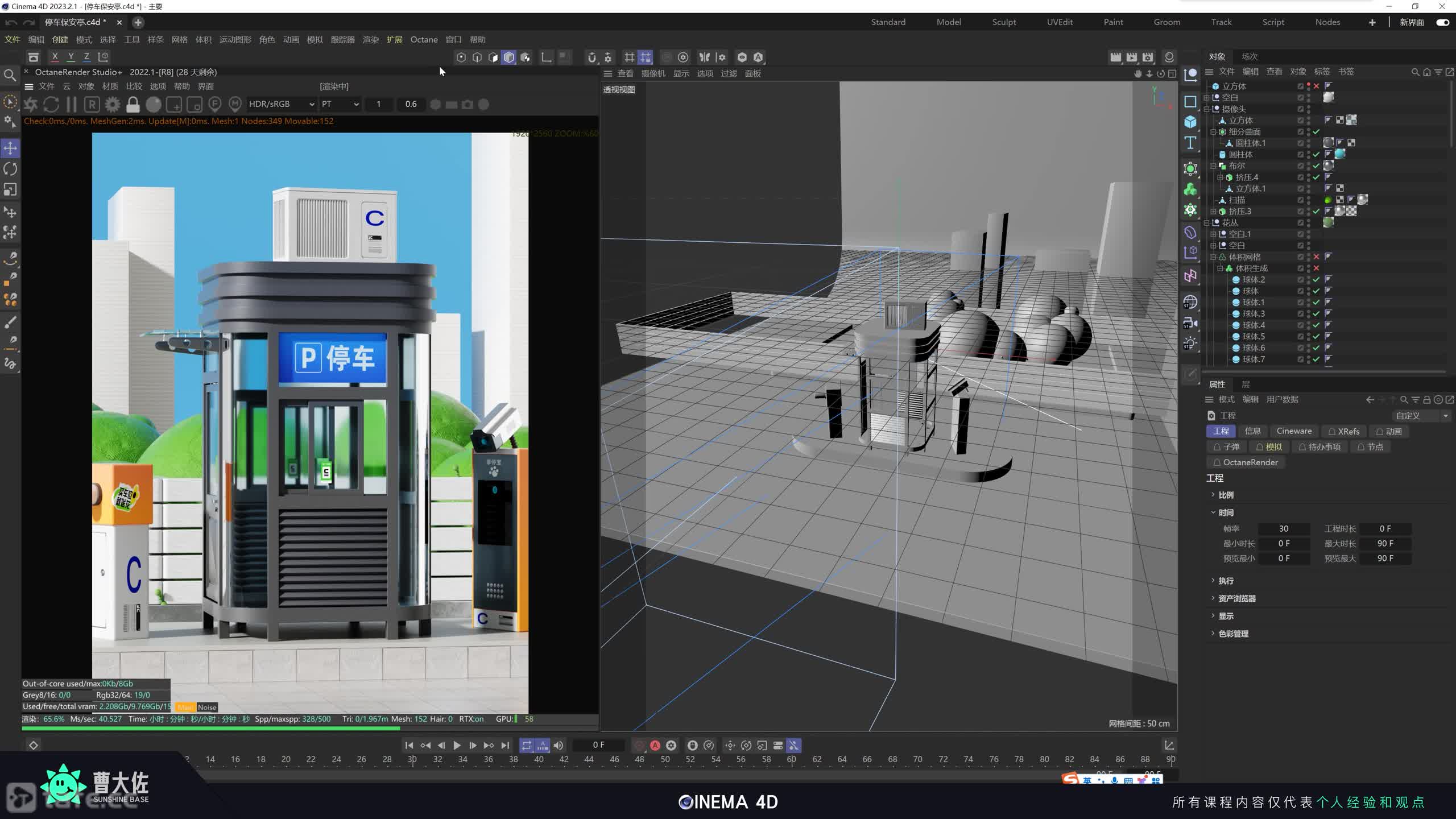Click the 帧率 input field

tap(1283, 529)
